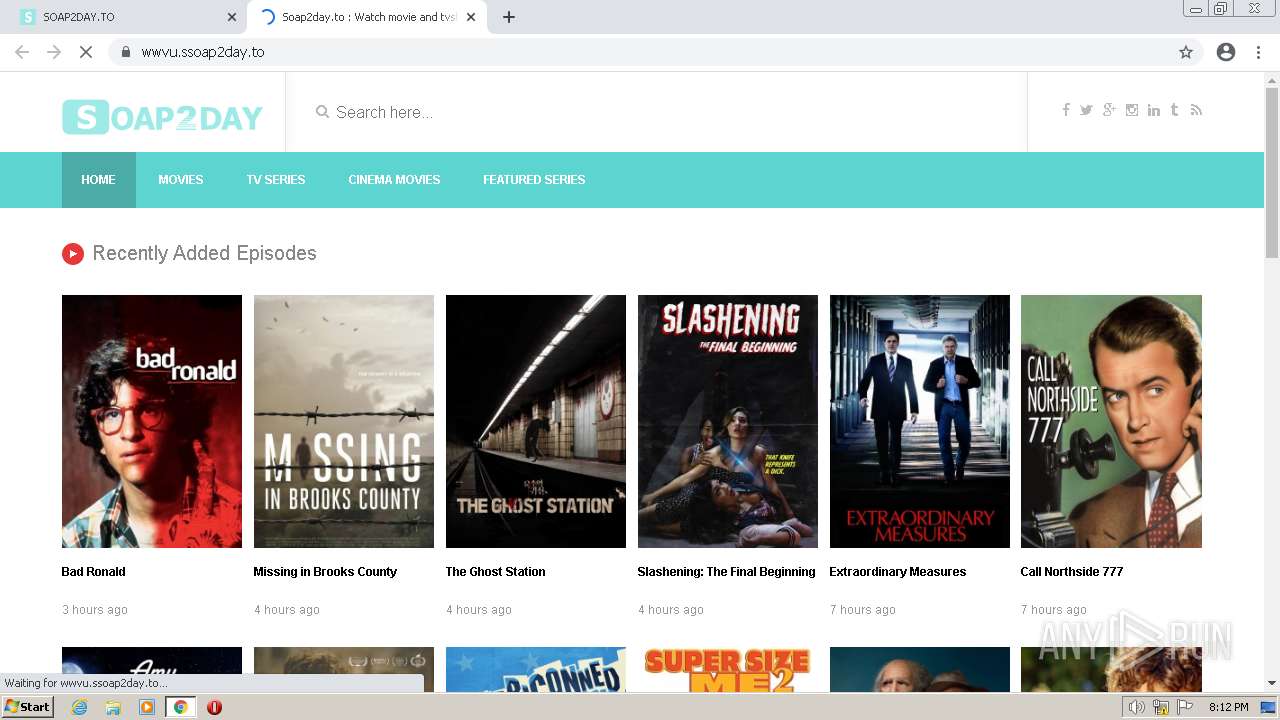Click the Recently Added Episodes heading
The height and width of the screenshot is (720, 1280).
204,254
